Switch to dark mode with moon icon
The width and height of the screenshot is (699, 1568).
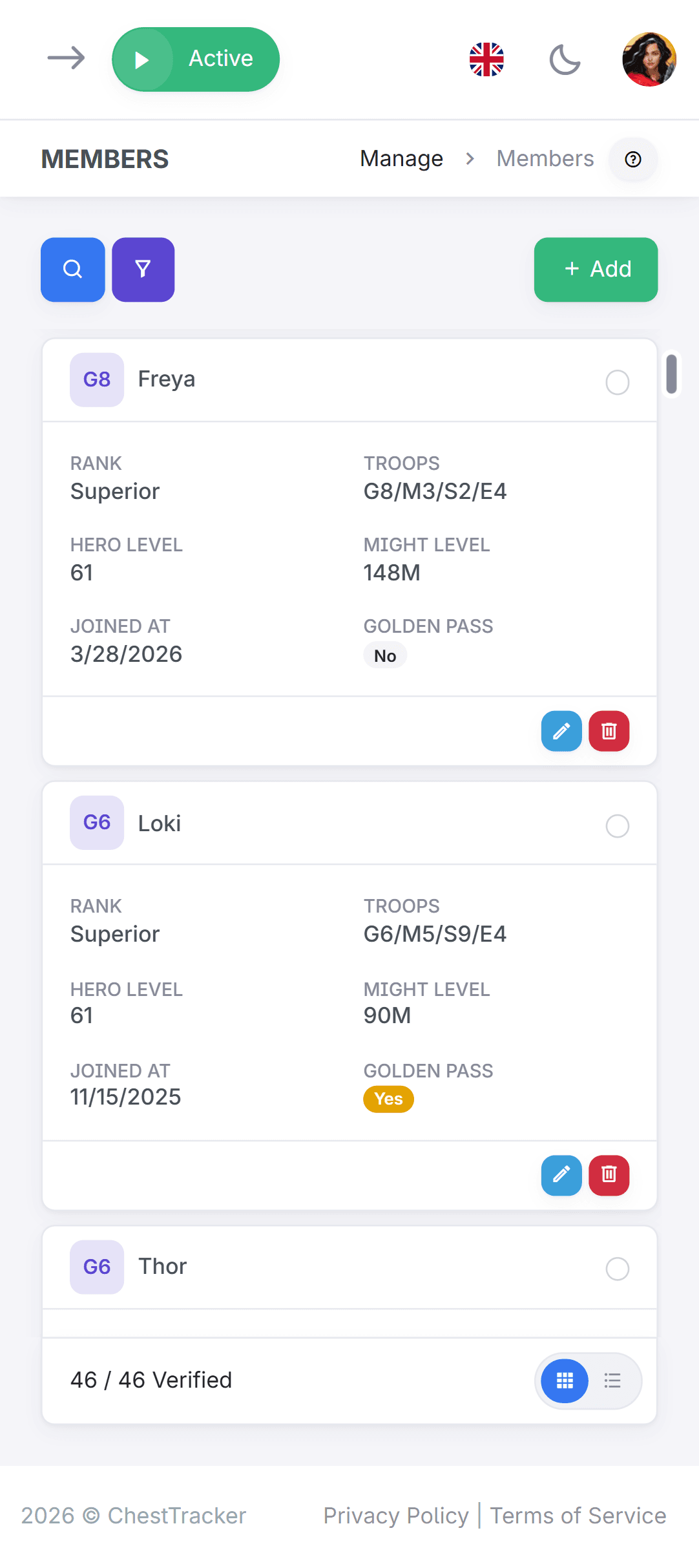(x=565, y=59)
